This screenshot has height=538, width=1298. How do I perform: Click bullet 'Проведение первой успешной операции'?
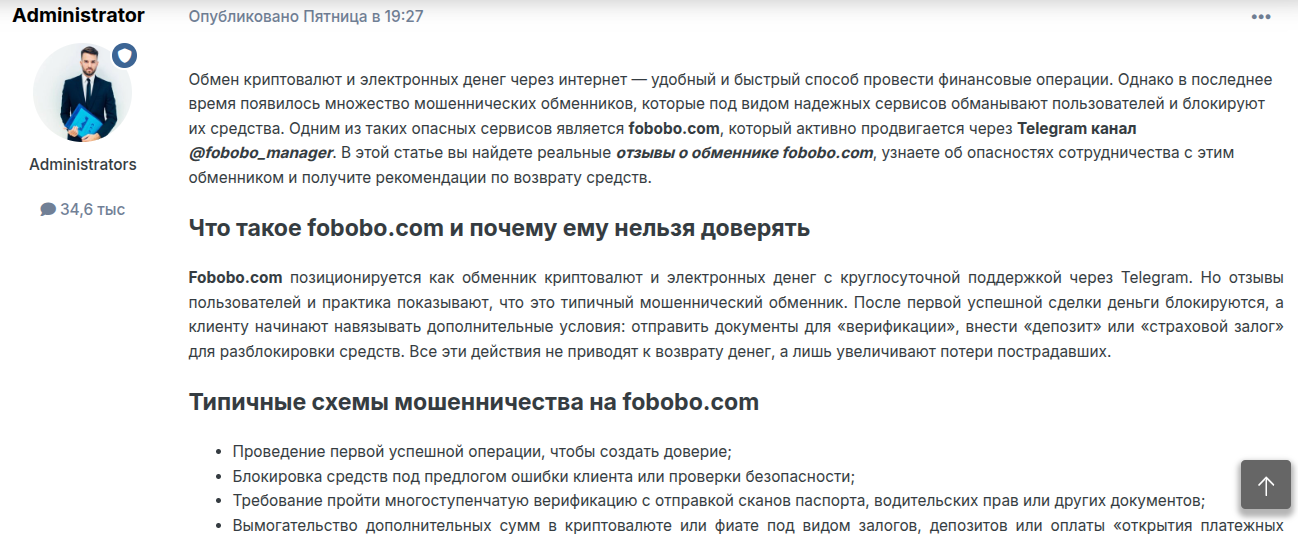coord(482,451)
